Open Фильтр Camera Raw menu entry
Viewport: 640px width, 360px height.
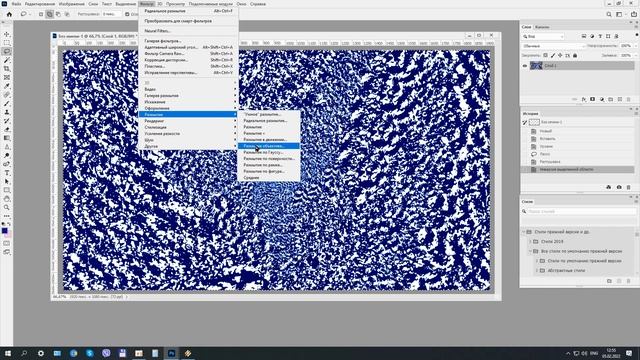pyautogui.click(x=164, y=53)
